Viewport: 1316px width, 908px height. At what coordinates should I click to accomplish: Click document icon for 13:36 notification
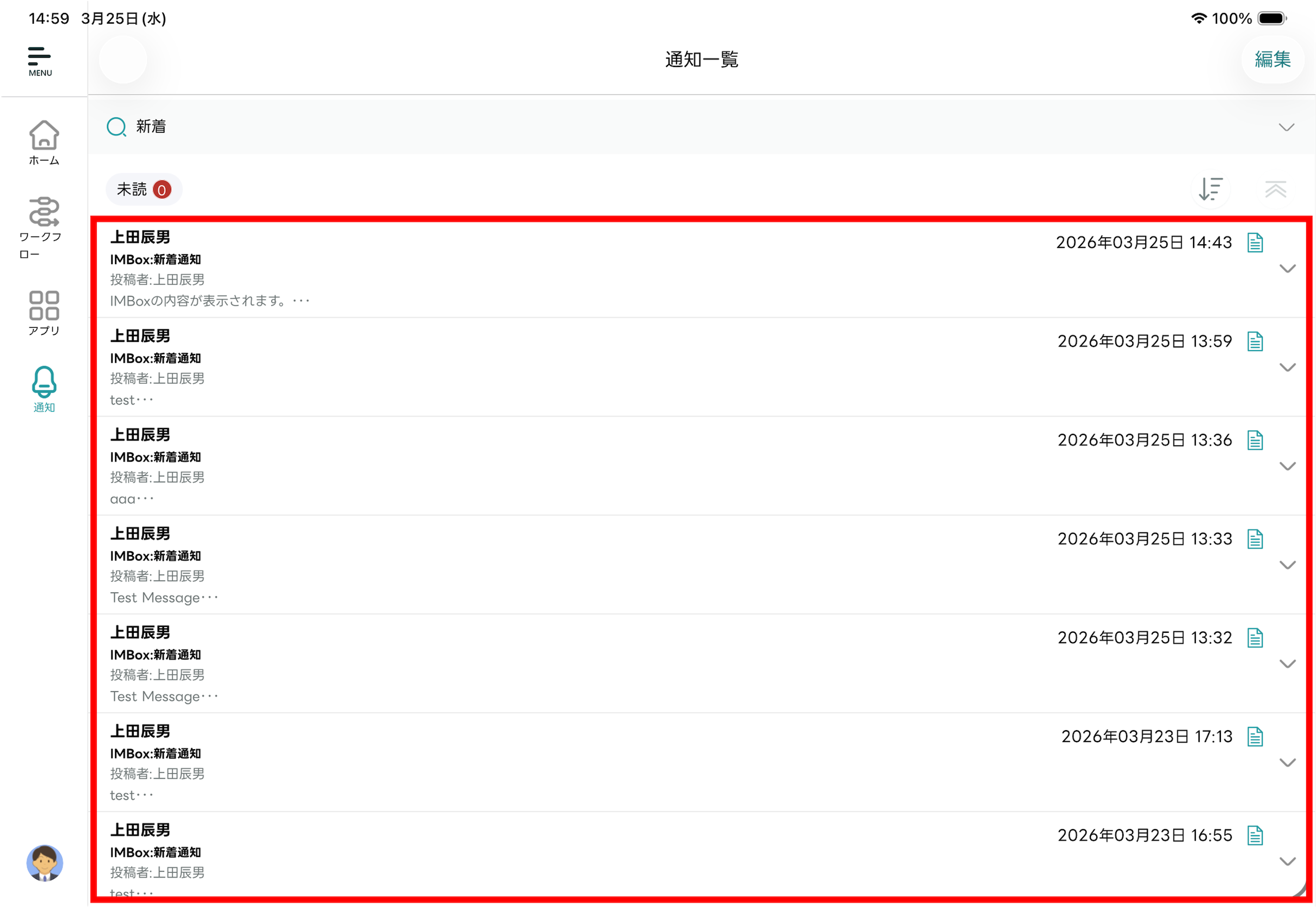1255,440
